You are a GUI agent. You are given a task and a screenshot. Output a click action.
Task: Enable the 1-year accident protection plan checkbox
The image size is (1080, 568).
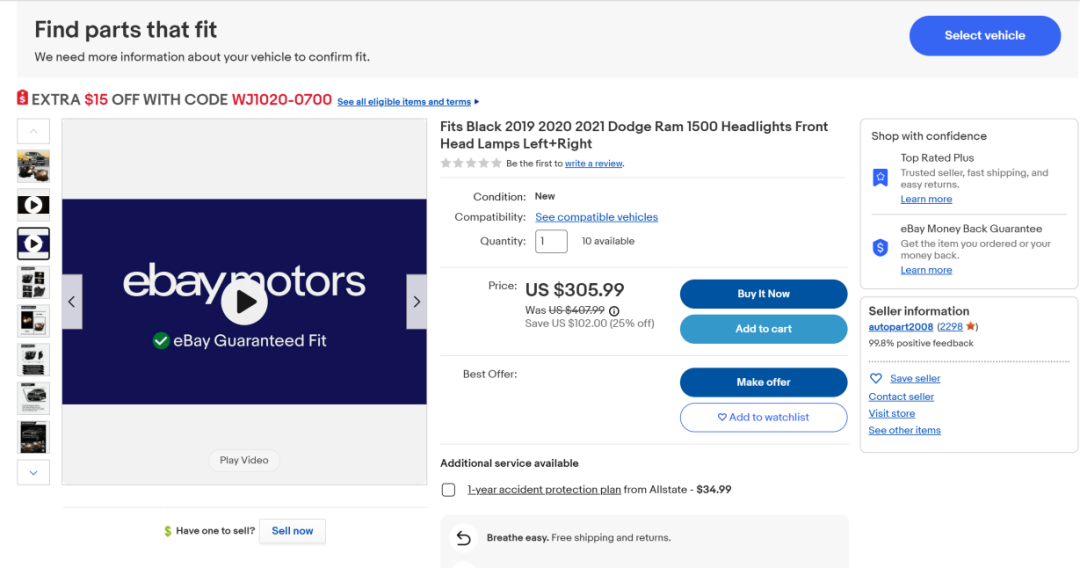(x=449, y=490)
